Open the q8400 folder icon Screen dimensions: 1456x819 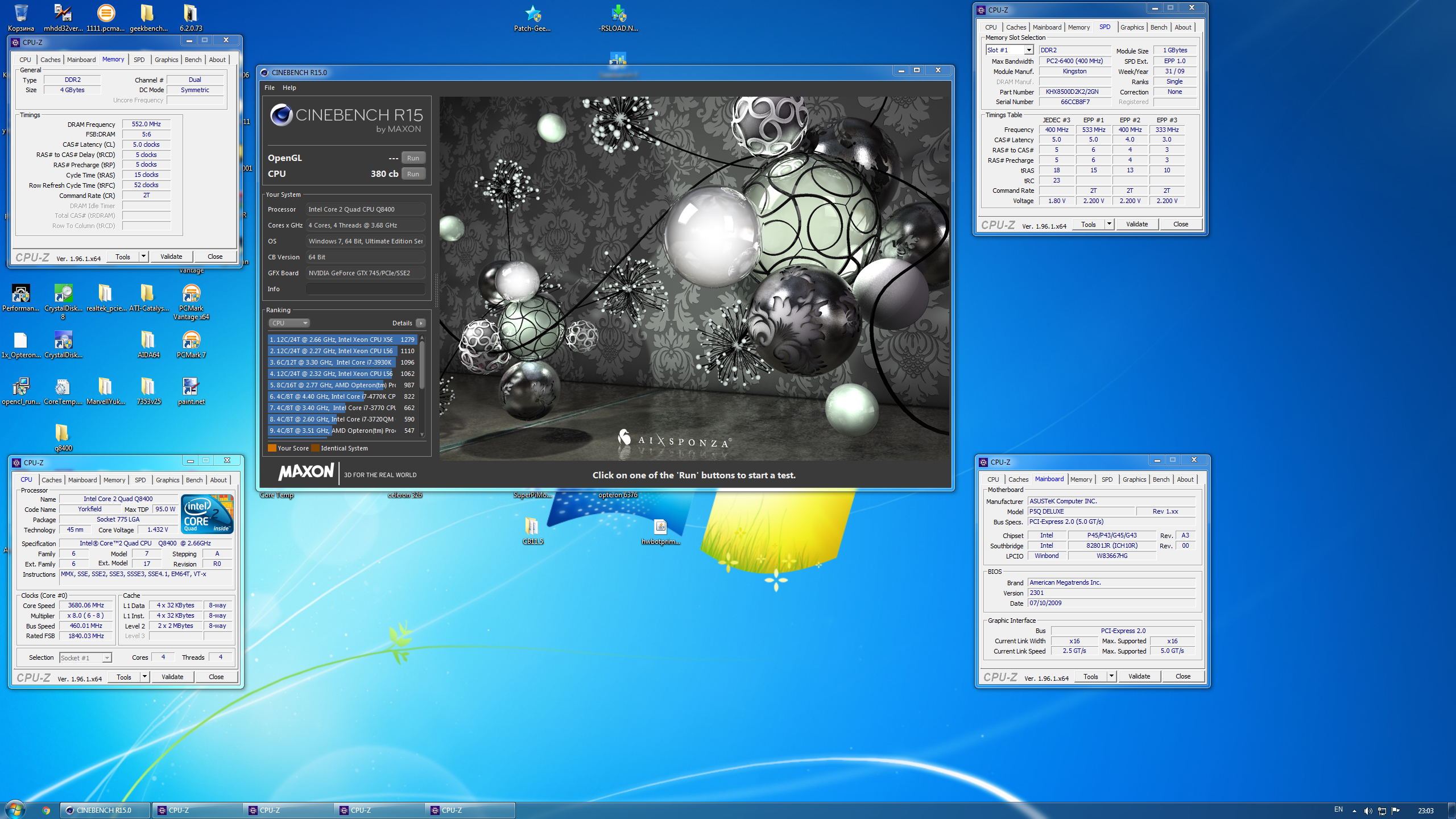coord(63,438)
